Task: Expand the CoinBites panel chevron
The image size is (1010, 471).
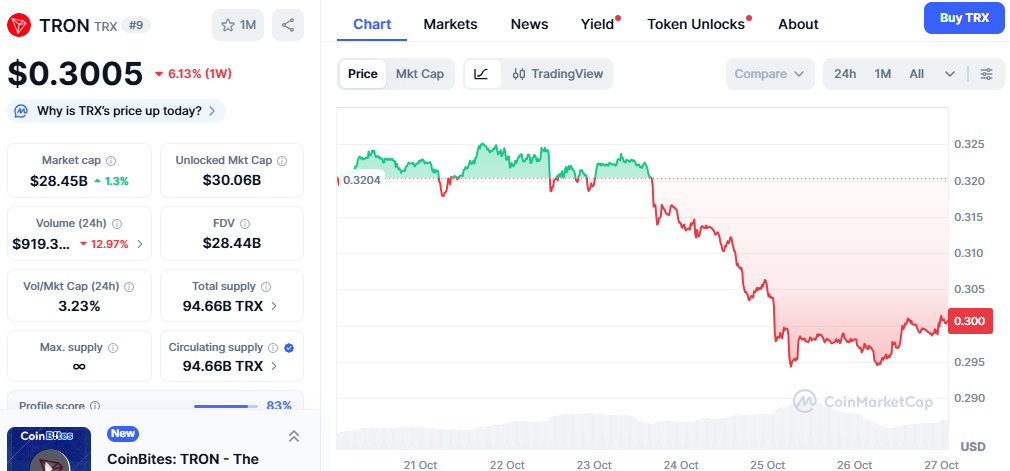Action: click(x=294, y=436)
